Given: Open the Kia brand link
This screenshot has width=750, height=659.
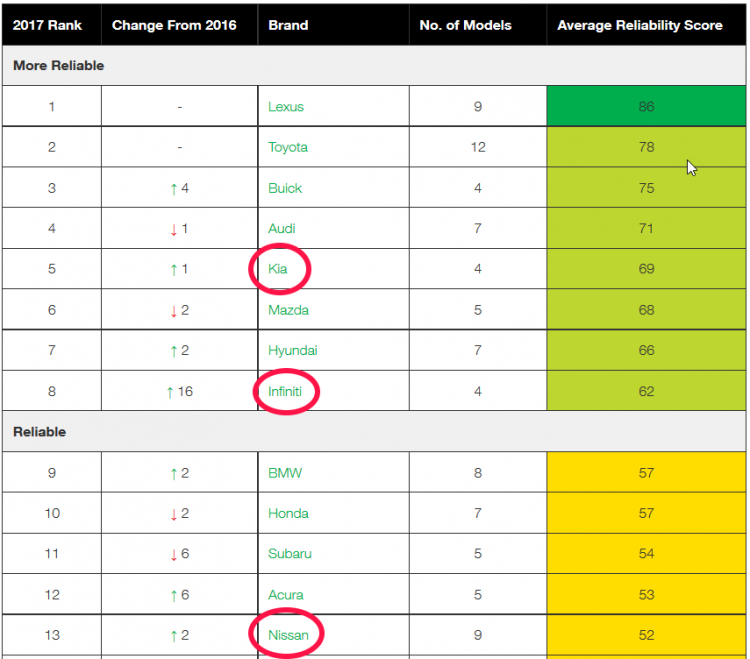Looking at the screenshot, I should tap(277, 269).
